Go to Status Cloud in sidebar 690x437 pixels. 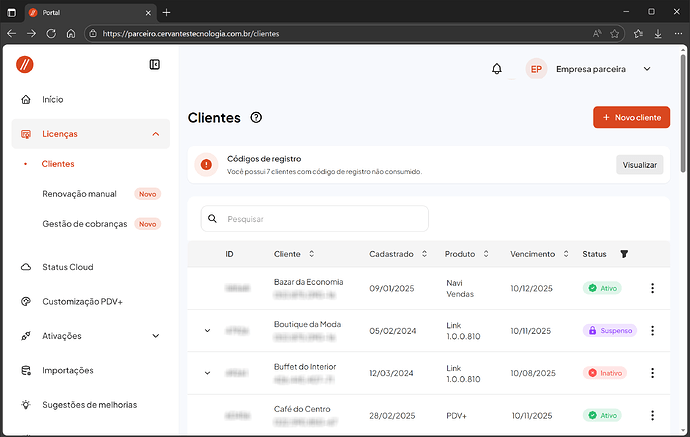point(67,267)
